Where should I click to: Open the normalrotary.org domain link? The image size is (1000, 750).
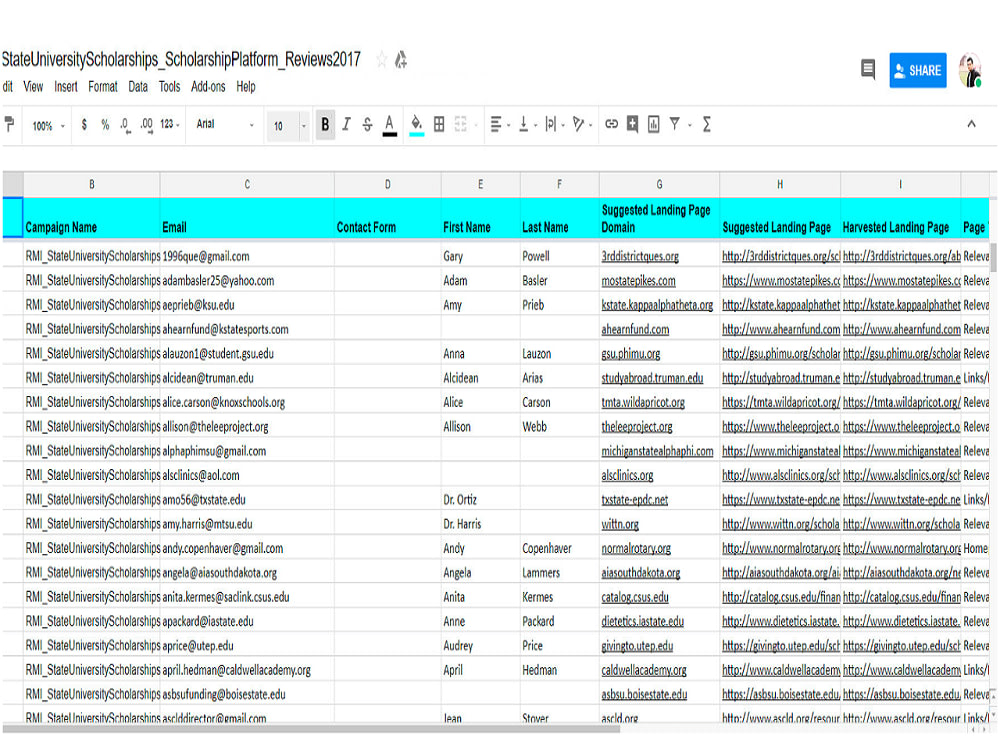(636, 548)
